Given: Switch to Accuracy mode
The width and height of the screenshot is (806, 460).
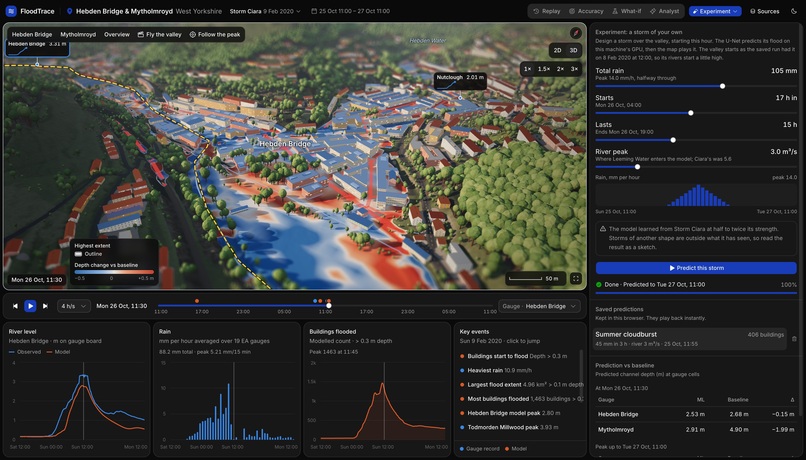Looking at the screenshot, I should pyautogui.click(x=586, y=11).
